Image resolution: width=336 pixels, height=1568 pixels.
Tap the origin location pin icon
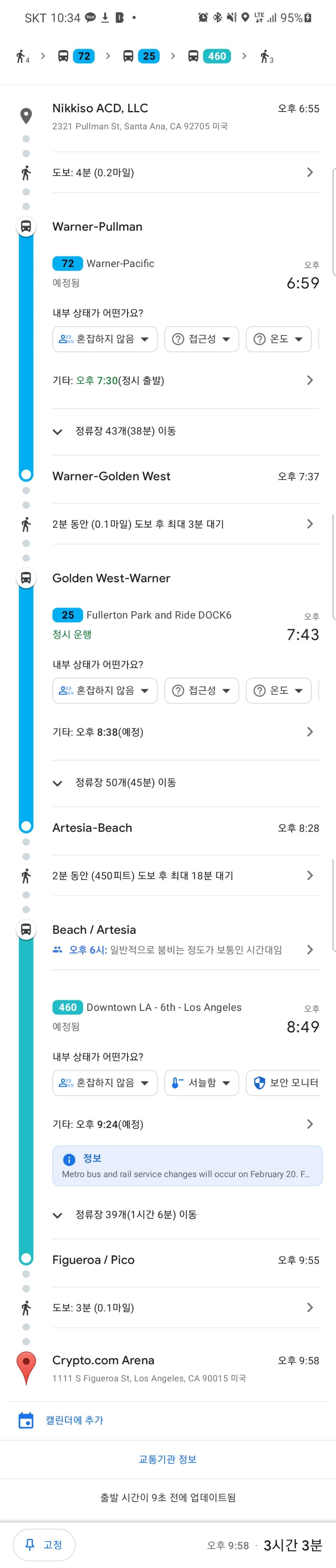click(x=26, y=116)
